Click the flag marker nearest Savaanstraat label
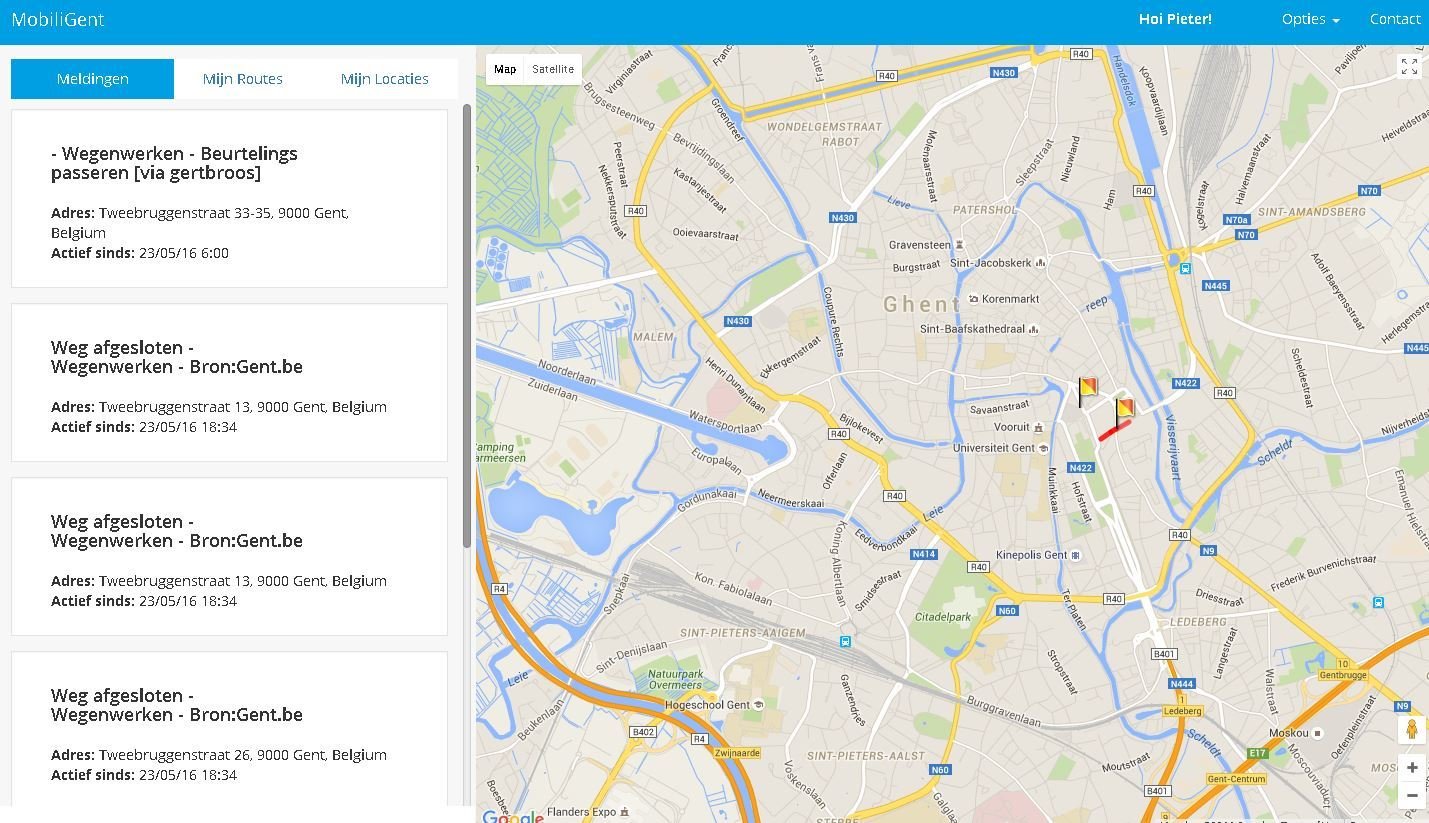This screenshot has width=1429, height=823. [x=1086, y=391]
